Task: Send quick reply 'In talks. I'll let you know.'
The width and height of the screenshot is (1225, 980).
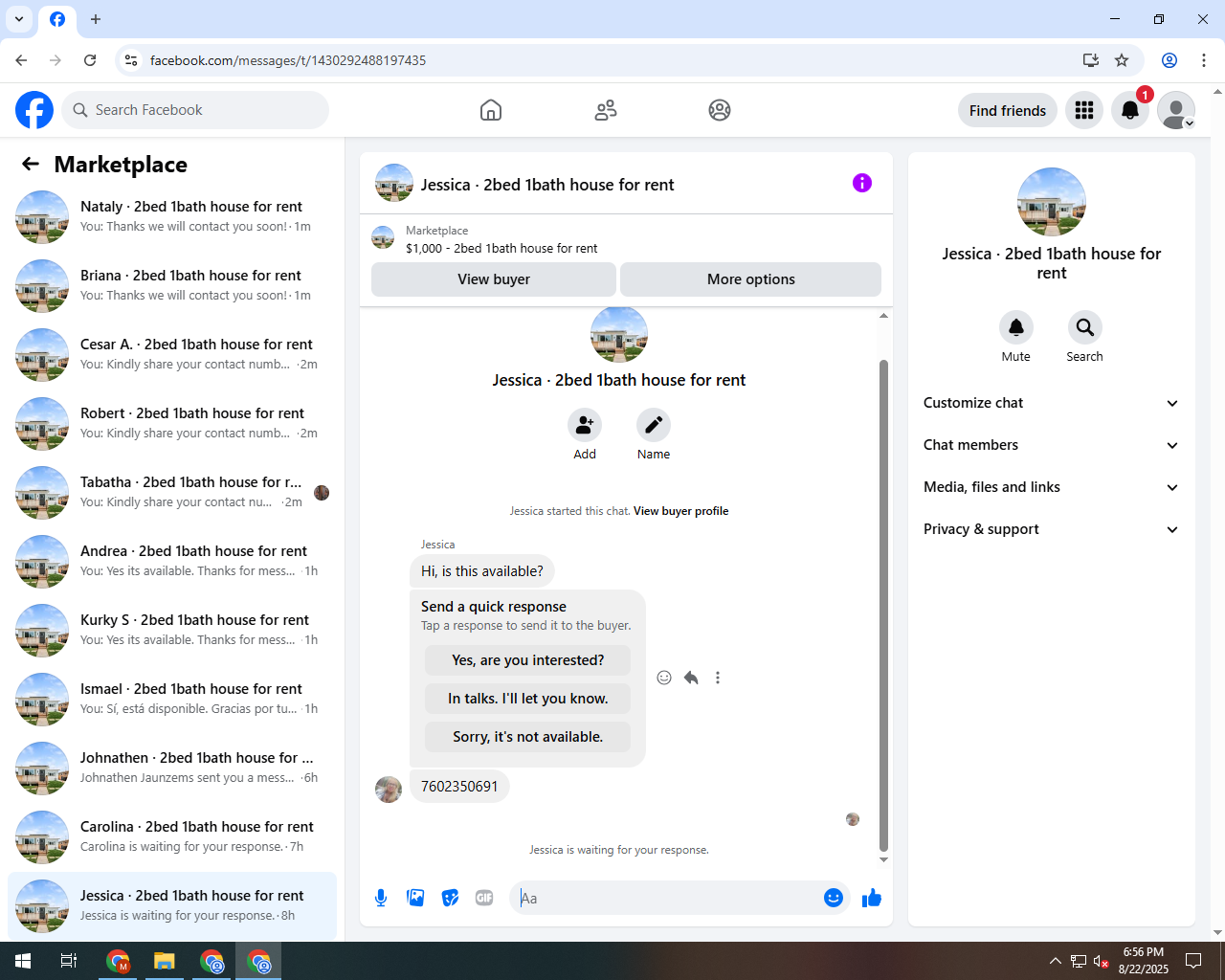Action: tap(527, 699)
